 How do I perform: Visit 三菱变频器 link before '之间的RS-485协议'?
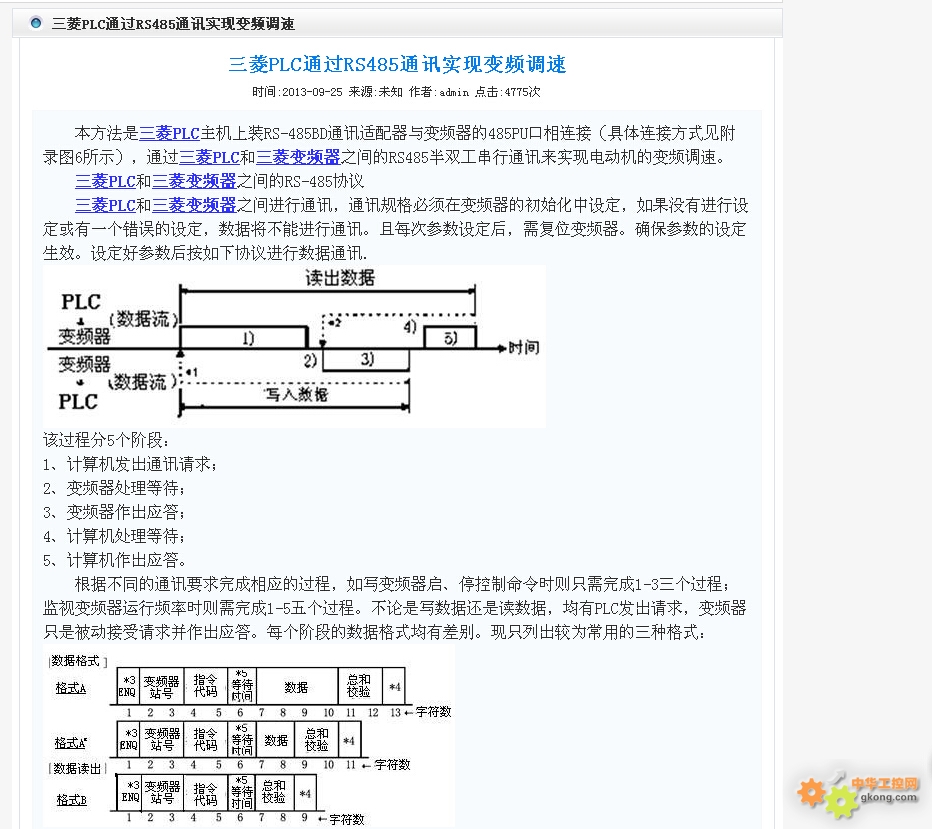click(194, 181)
